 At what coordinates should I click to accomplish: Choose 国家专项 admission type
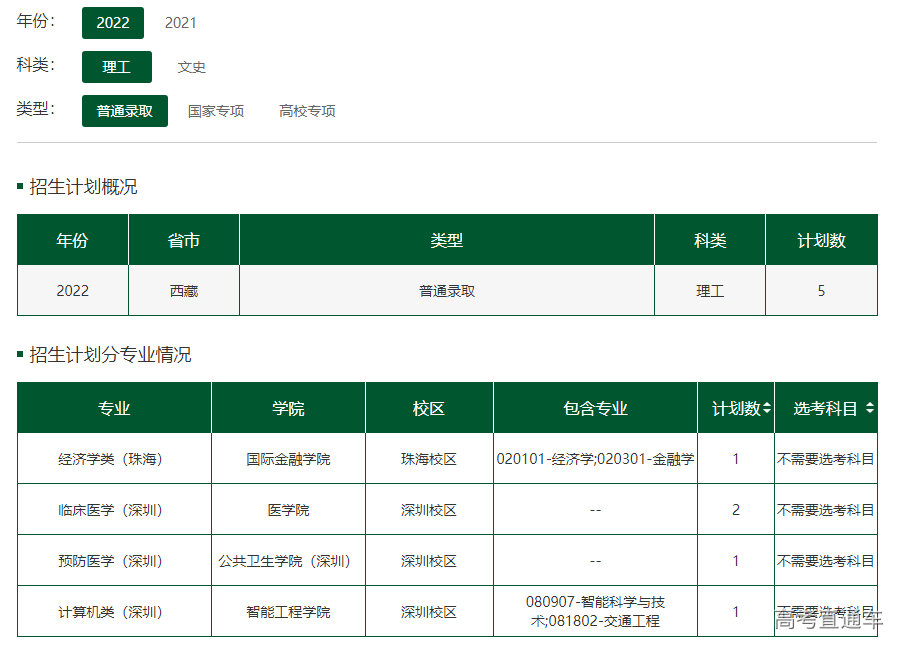tap(216, 111)
